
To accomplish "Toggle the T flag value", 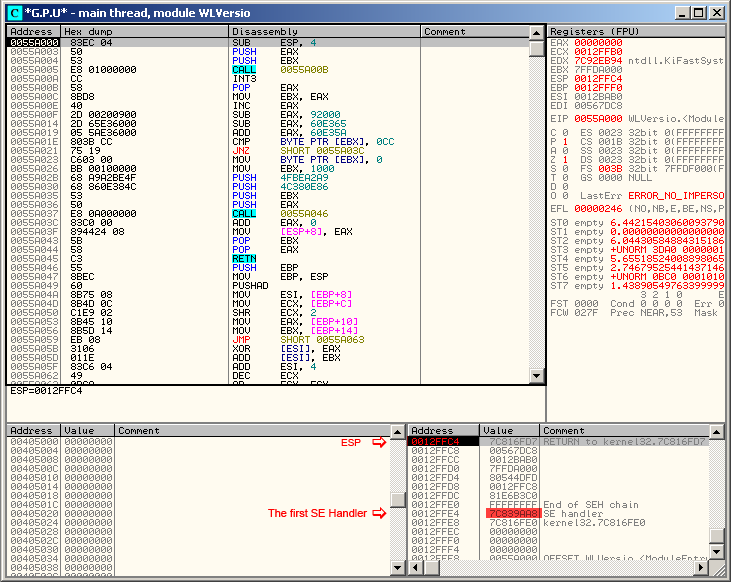I will [x=565, y=178].
